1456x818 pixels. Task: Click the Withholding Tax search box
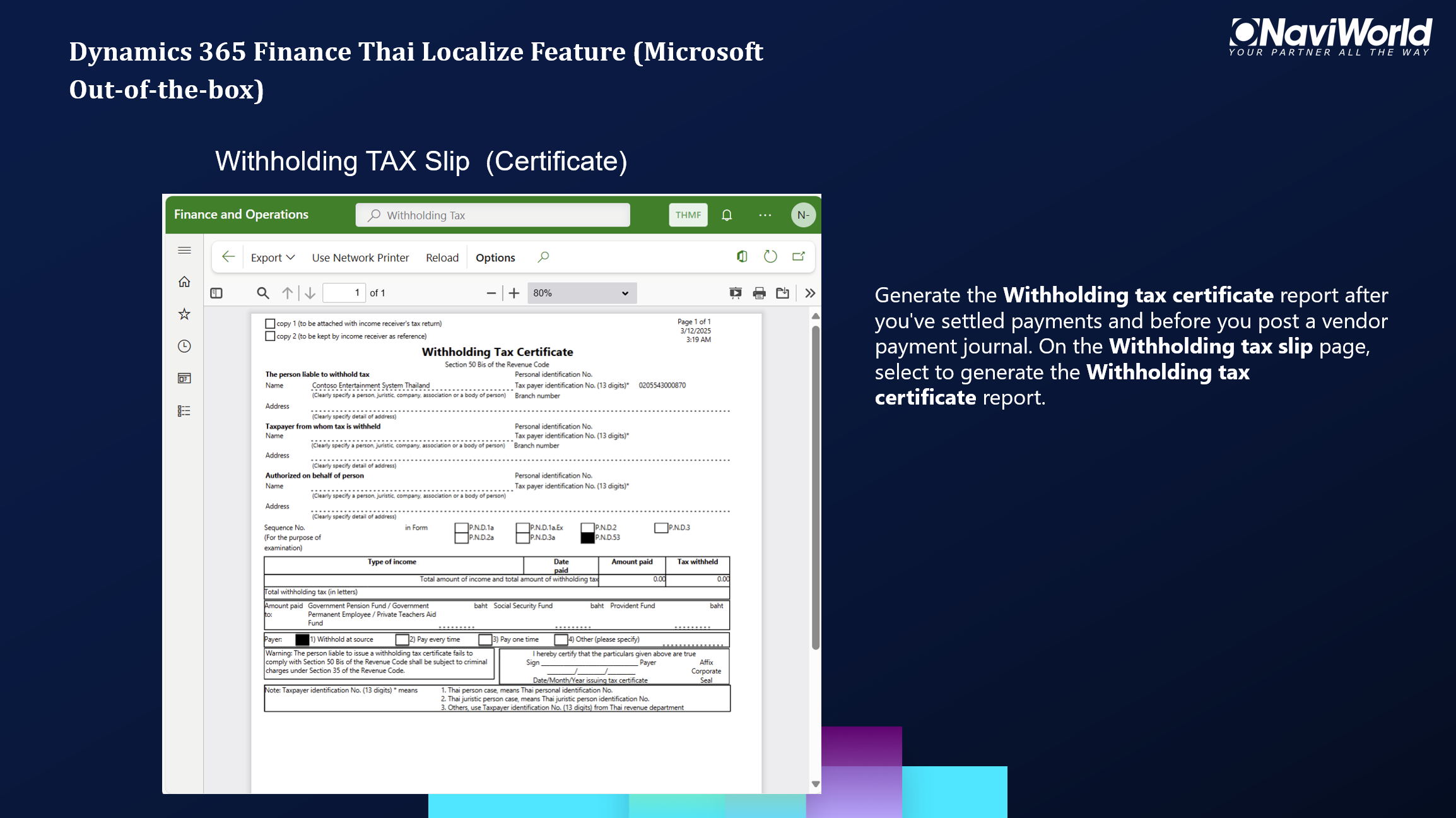[x=493, y=215]
